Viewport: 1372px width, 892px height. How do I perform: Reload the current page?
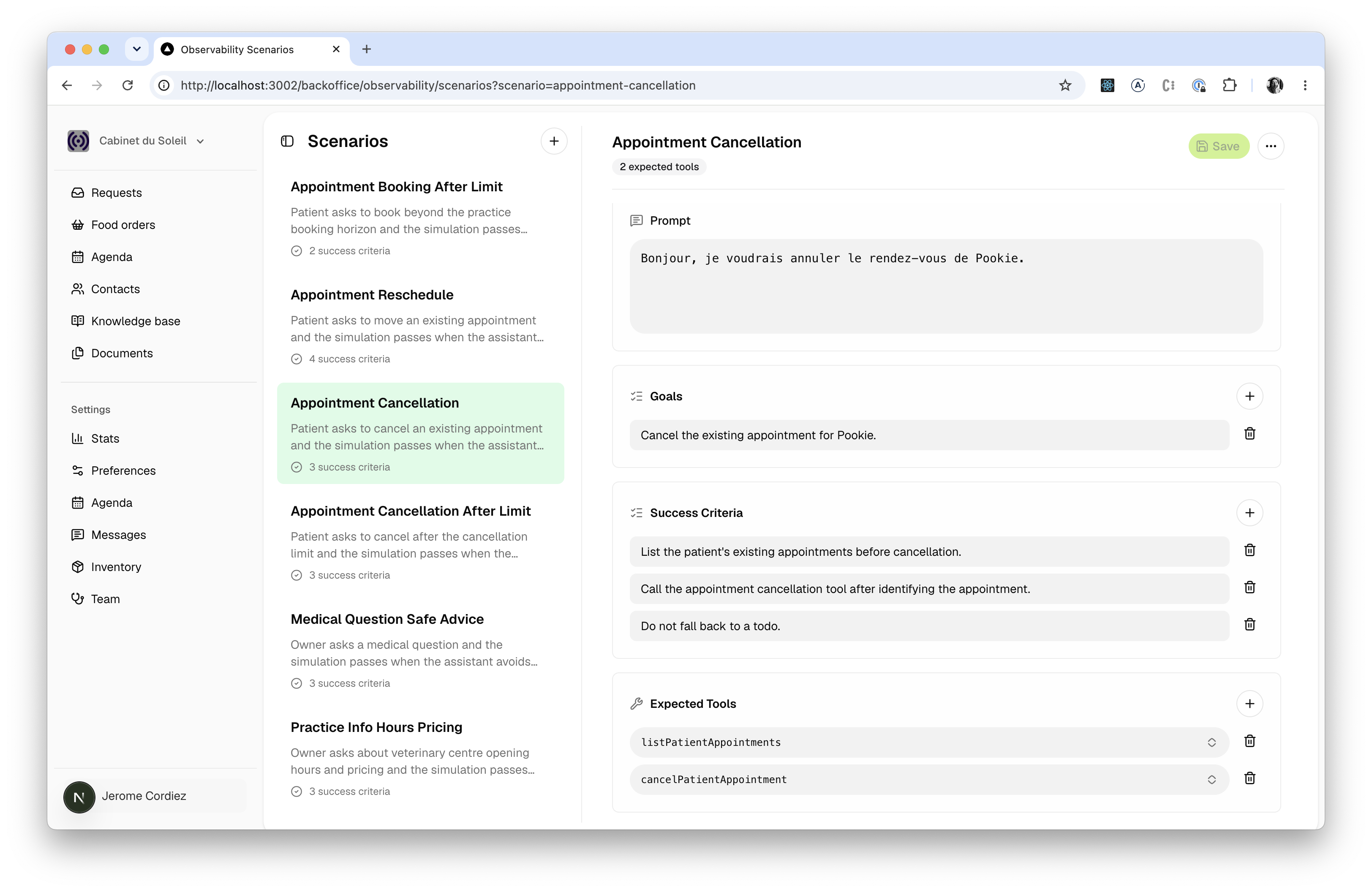pos(128,85)
